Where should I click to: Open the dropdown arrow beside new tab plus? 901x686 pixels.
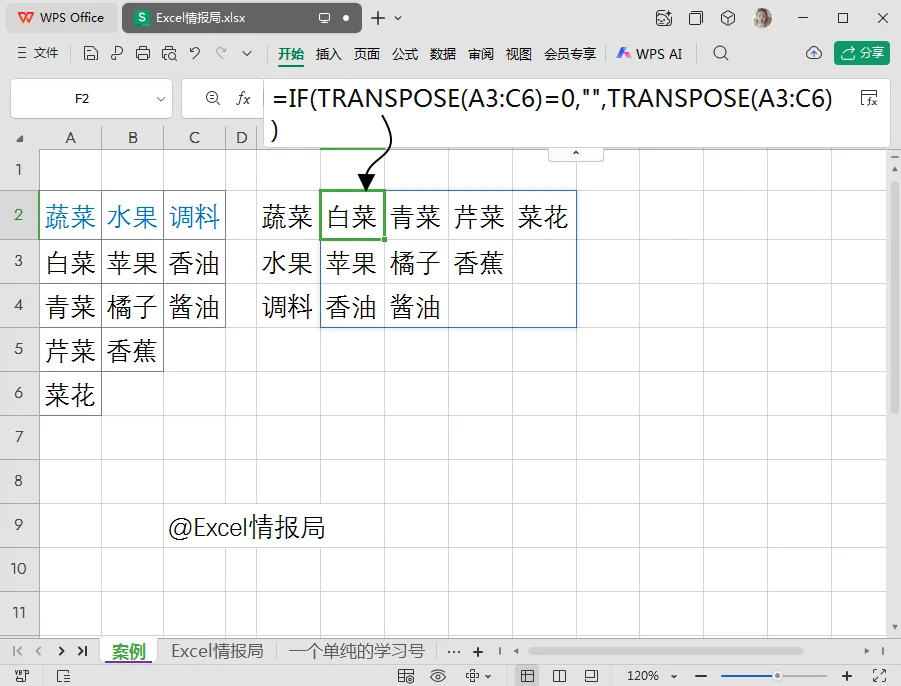click(398, 18)
